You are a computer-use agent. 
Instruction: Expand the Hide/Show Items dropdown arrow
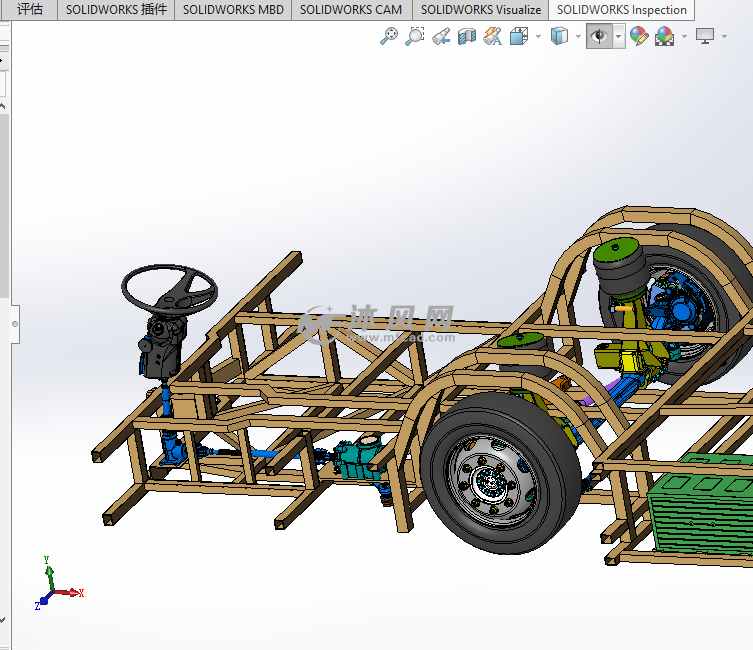[x=619, y=37]
